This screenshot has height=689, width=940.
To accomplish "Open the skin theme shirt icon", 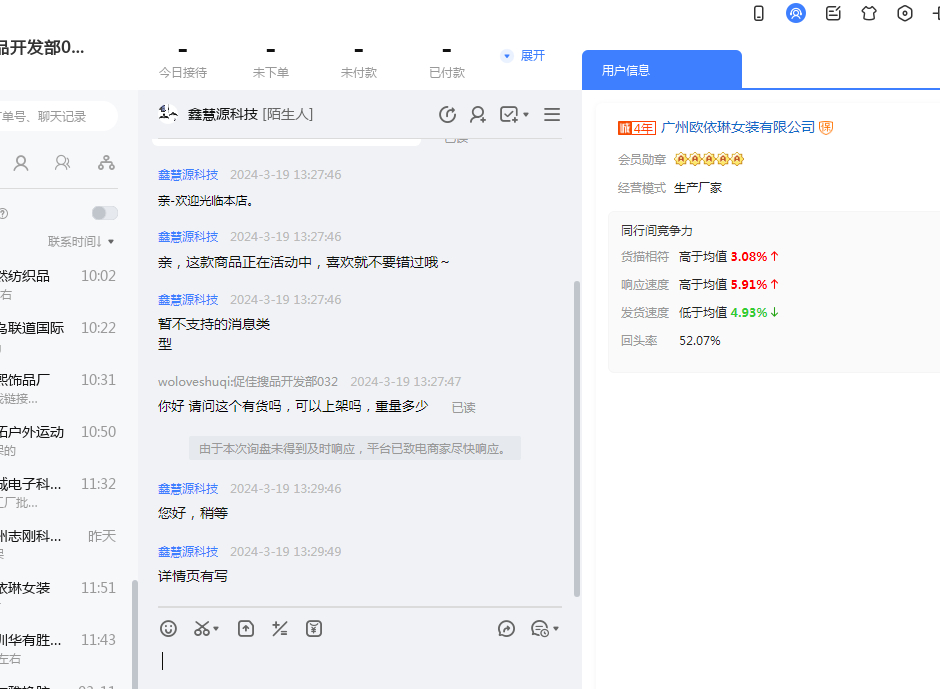I will (x=869, y=13).
